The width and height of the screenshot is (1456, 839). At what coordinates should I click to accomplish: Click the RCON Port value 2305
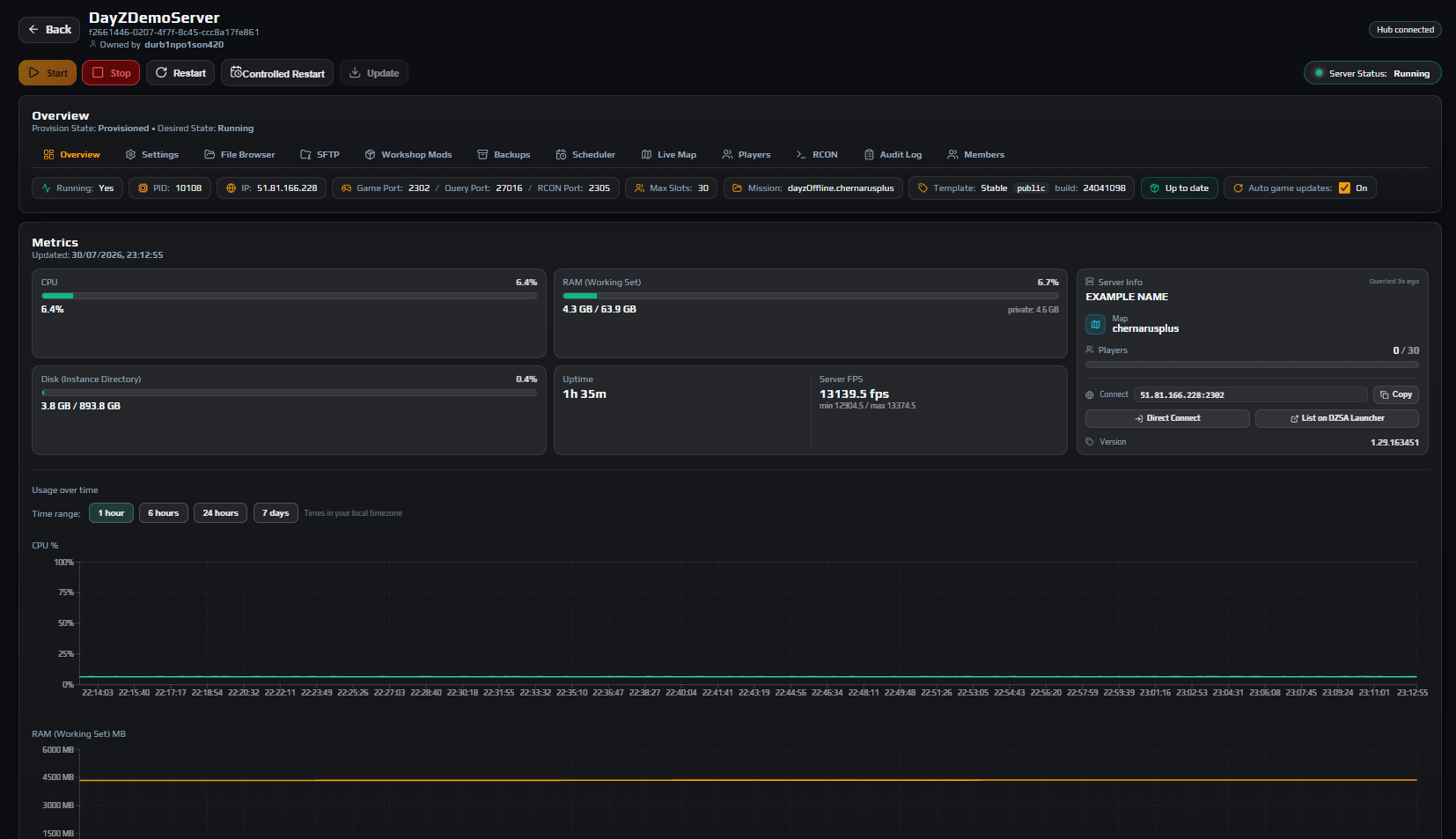pos(599,188)
